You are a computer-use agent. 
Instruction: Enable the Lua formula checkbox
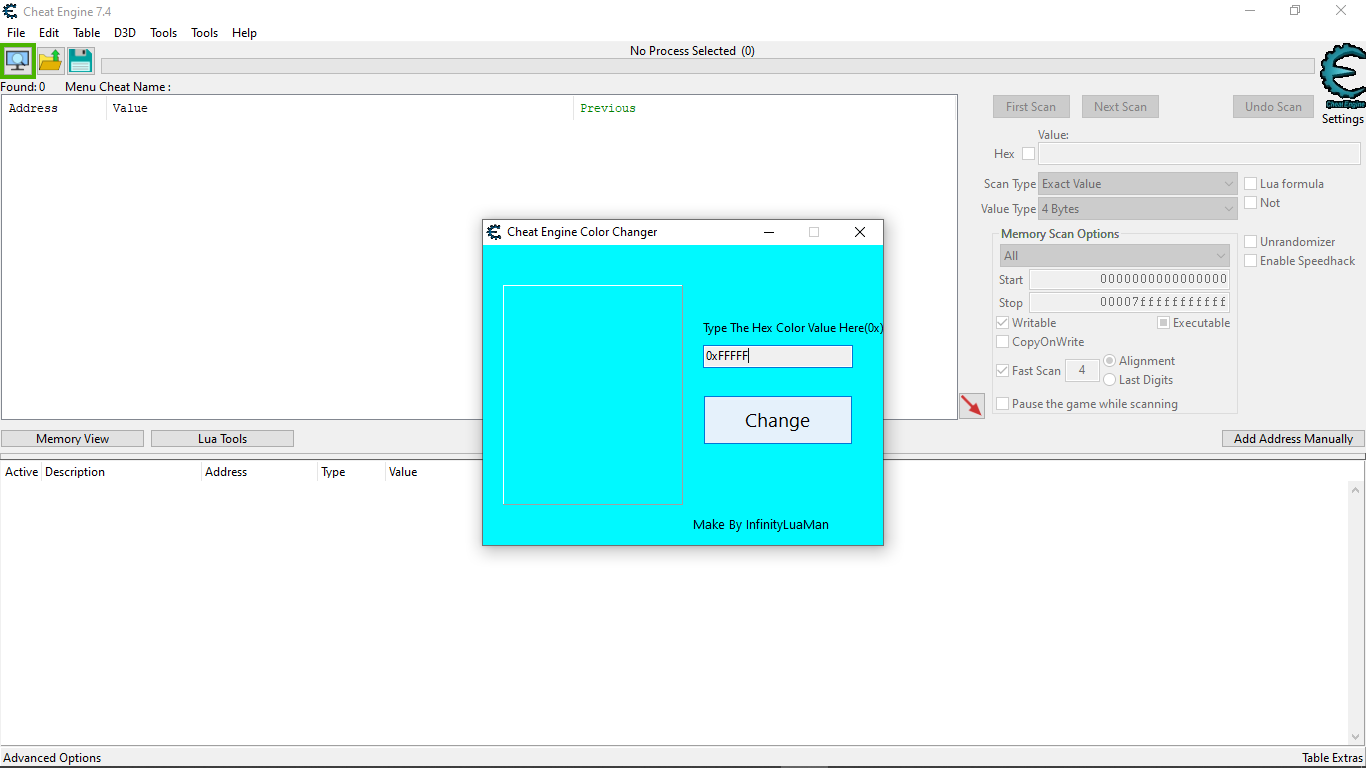coord(1250,183)
